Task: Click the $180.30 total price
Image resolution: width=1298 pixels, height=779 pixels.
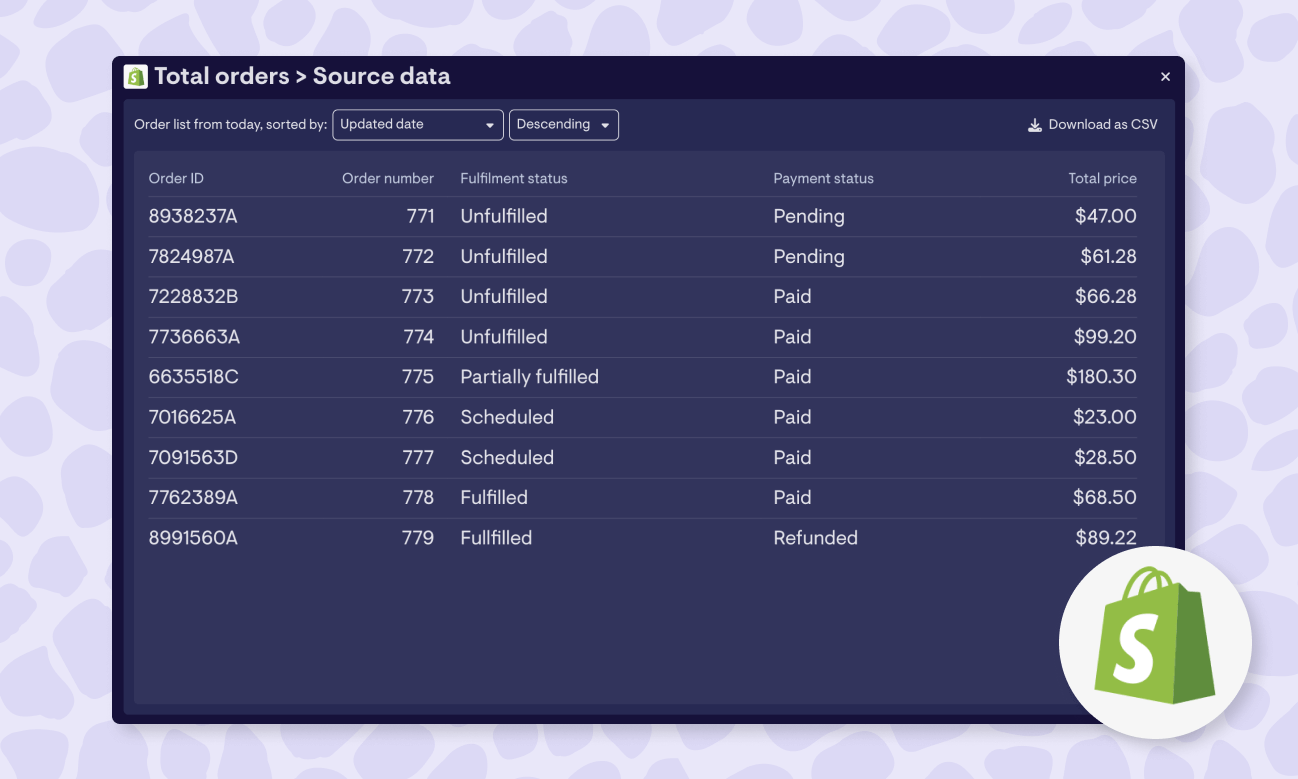Action: pyautogui.click(x=1101, y=377)
